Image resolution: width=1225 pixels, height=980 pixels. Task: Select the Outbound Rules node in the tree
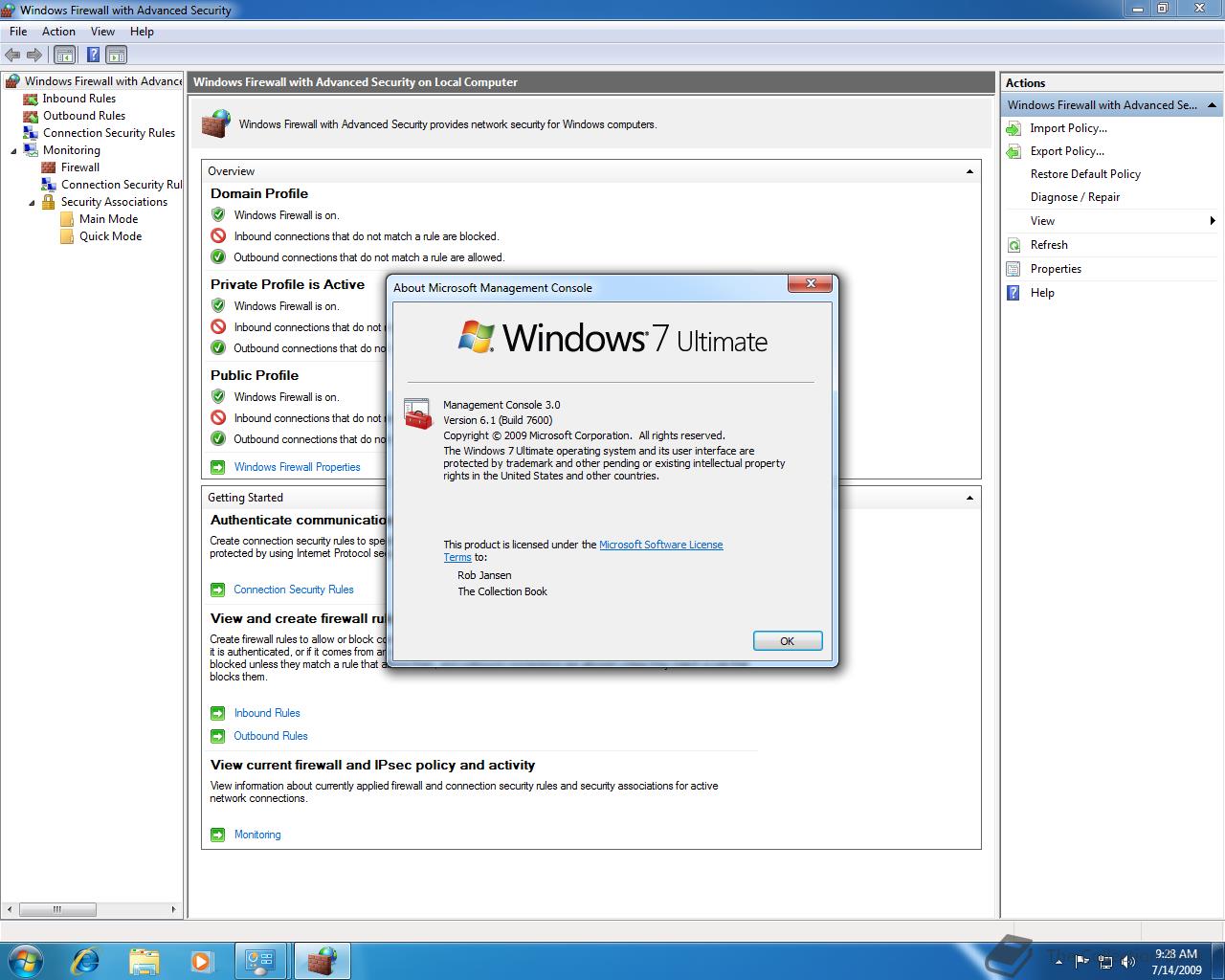84,116
